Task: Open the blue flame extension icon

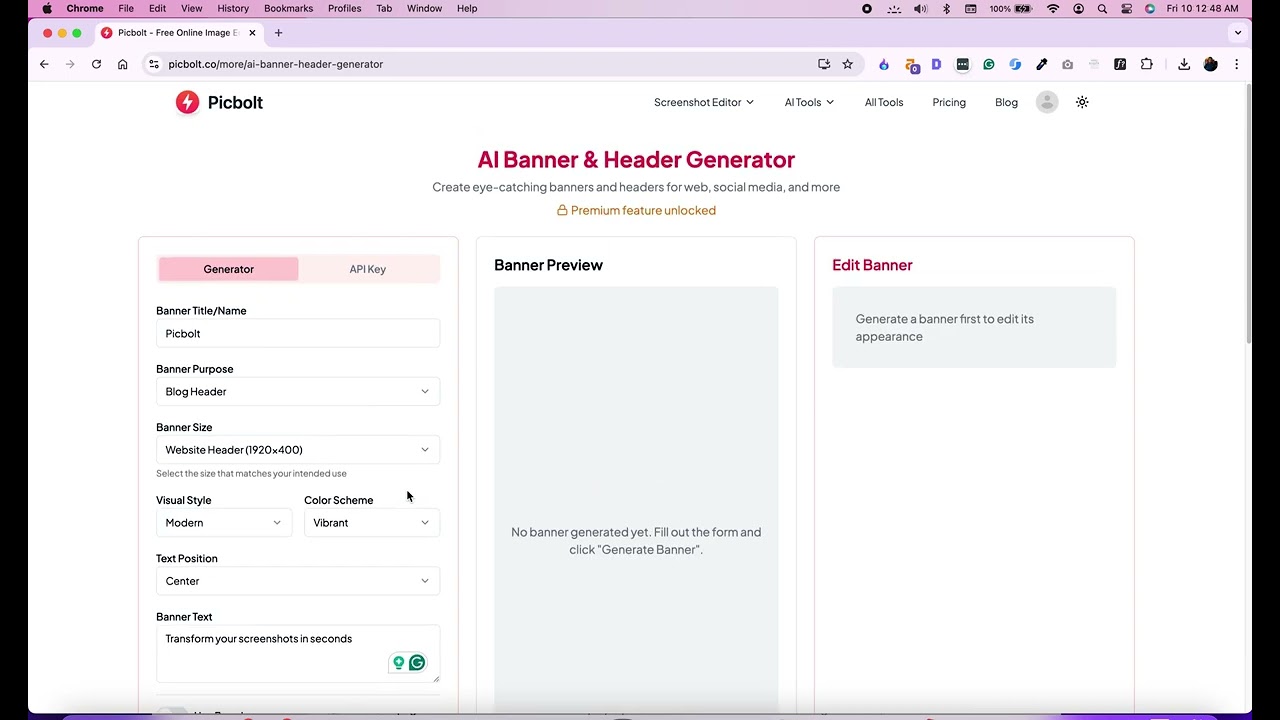Action: coord(884,64)
